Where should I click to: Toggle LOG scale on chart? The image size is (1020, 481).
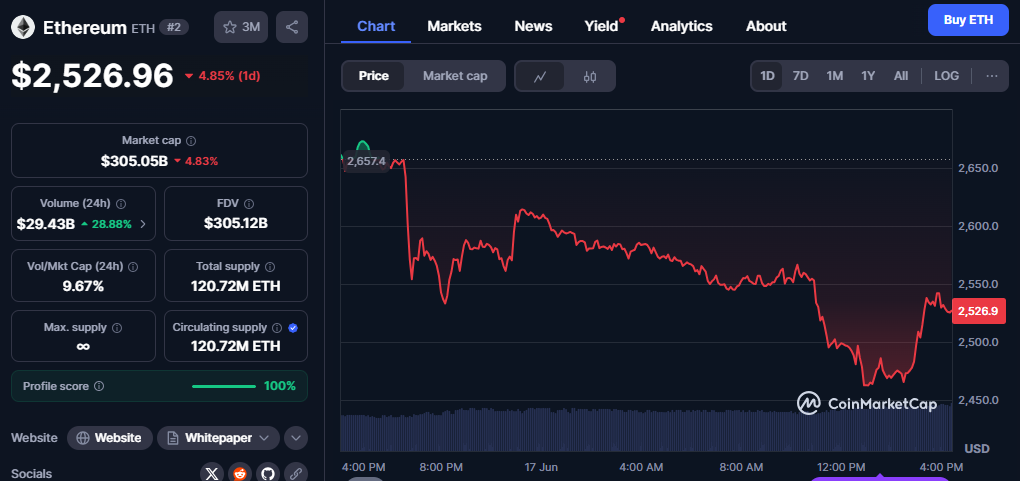946,76
